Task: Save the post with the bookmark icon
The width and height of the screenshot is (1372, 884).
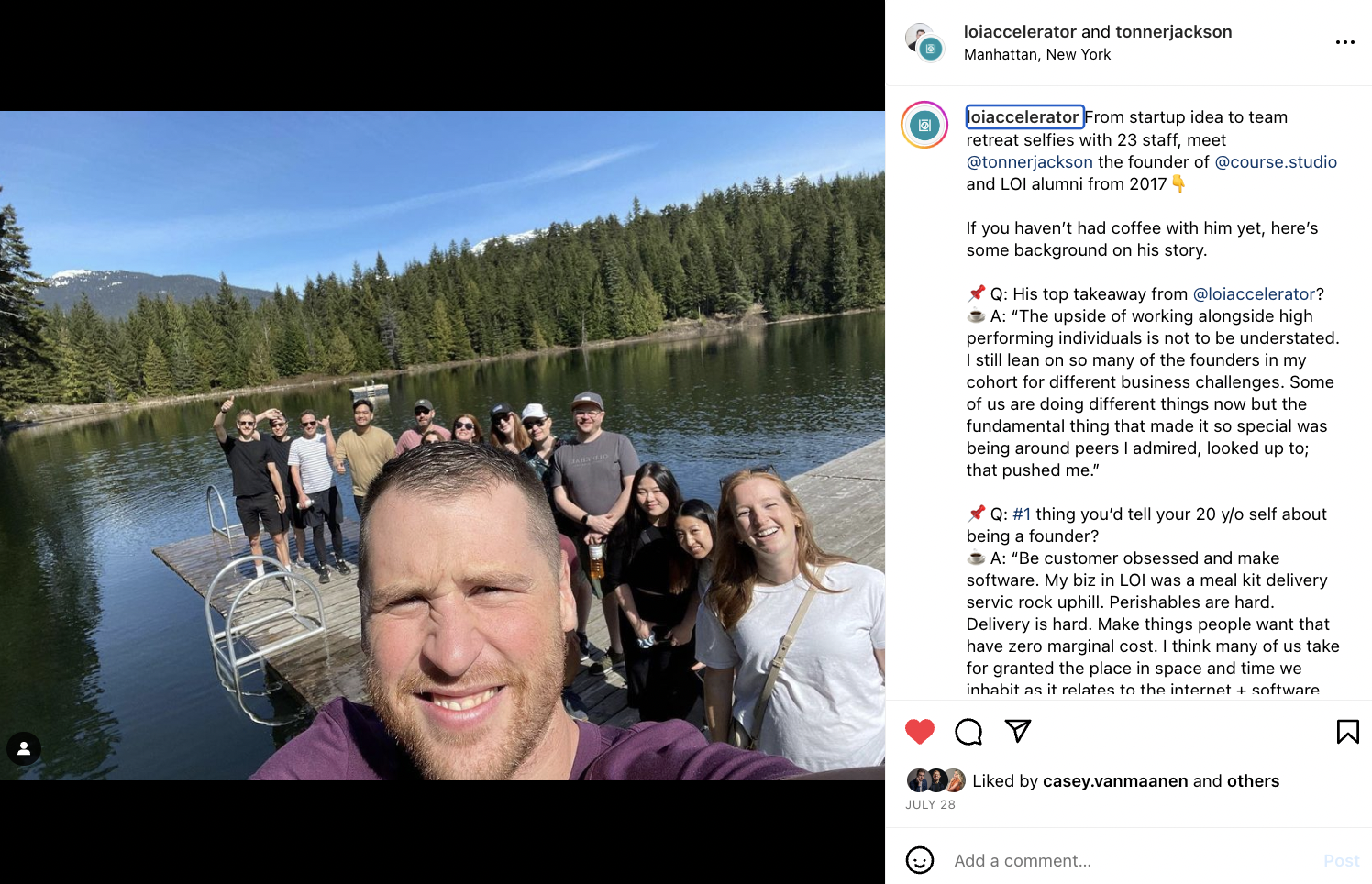Action: [1347, 731]
